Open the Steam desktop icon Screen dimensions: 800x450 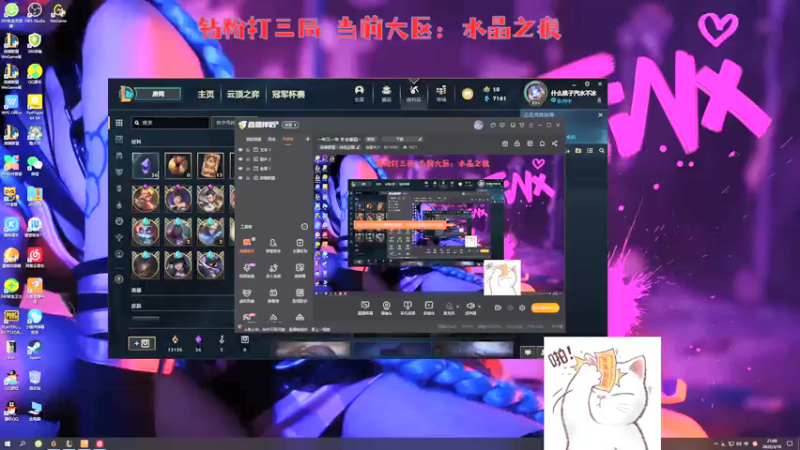(x=35, y=349)
